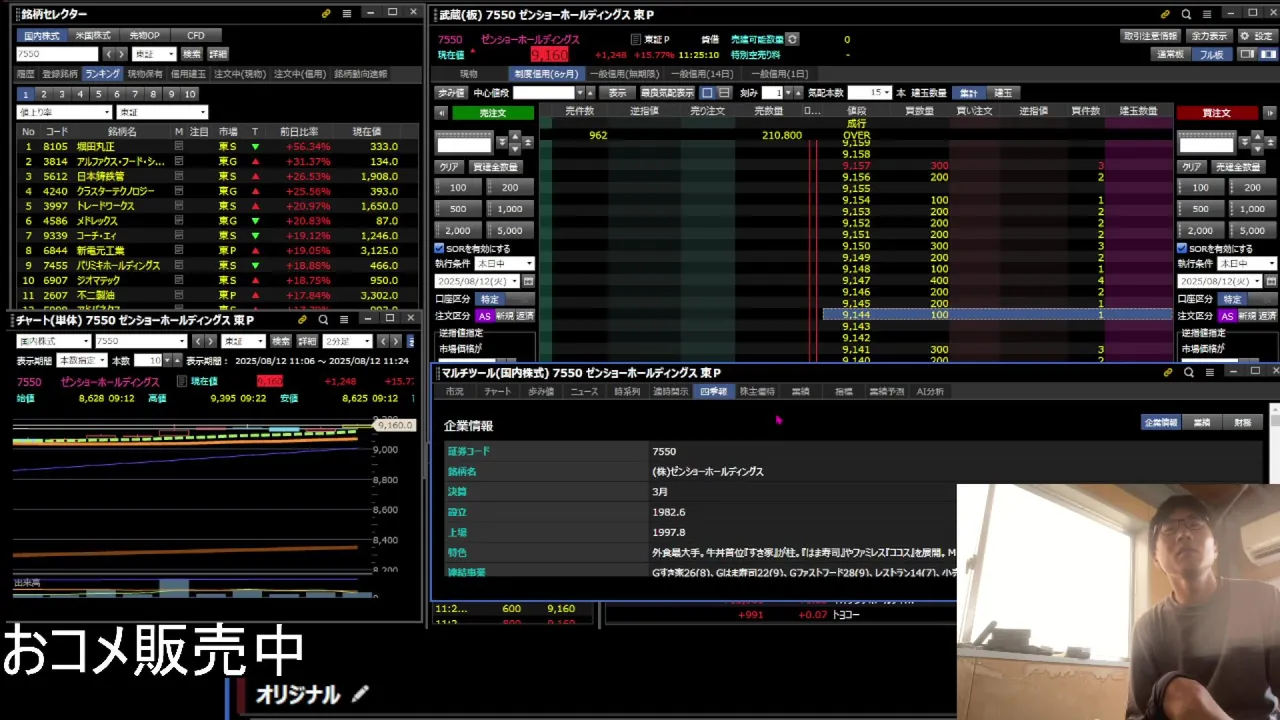Toggle SORを有効にする in sell panel
This screenshot has height=720, width=1280.
tap(439, 248)
